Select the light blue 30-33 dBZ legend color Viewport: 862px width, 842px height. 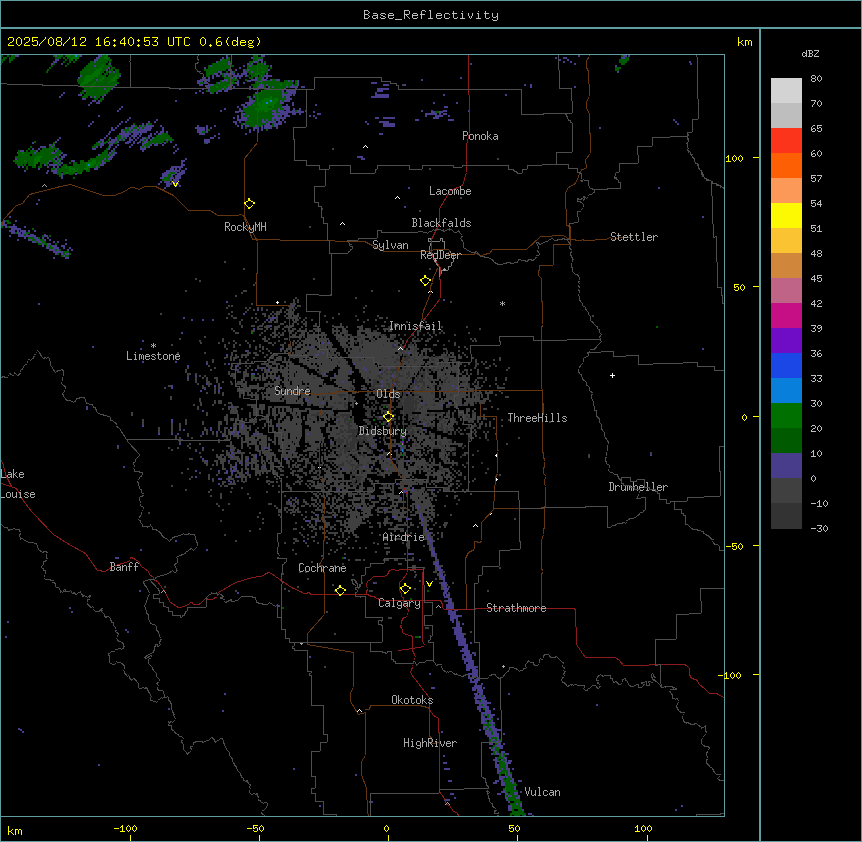pyautogui.click(x=786, y=391)
